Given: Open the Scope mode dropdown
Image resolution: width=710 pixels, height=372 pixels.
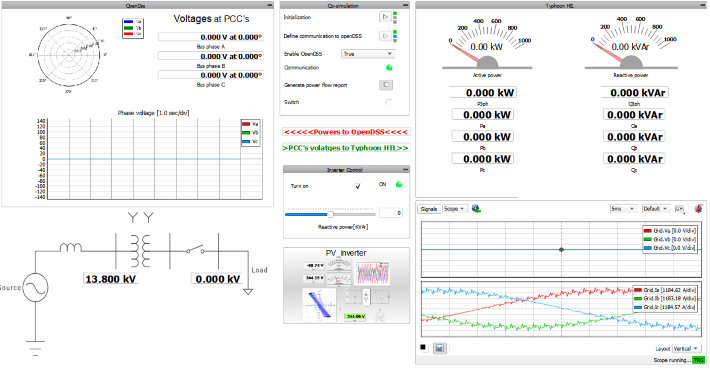Looking at the screenshot, I should [454, 209].
